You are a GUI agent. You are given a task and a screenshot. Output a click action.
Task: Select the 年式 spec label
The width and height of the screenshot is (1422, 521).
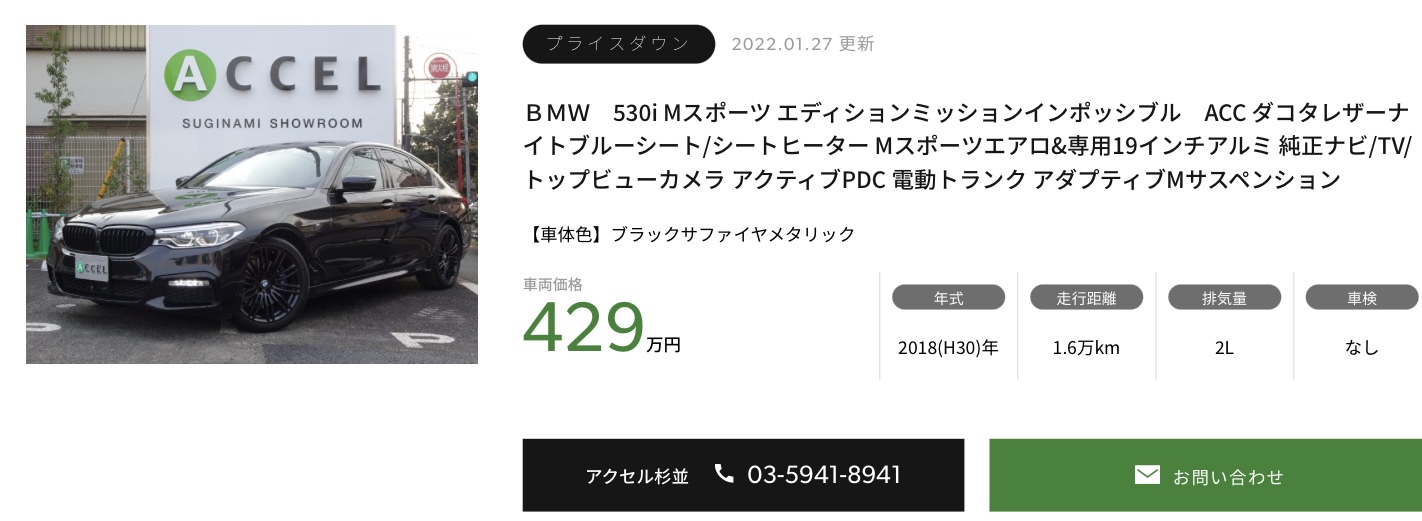948,298
